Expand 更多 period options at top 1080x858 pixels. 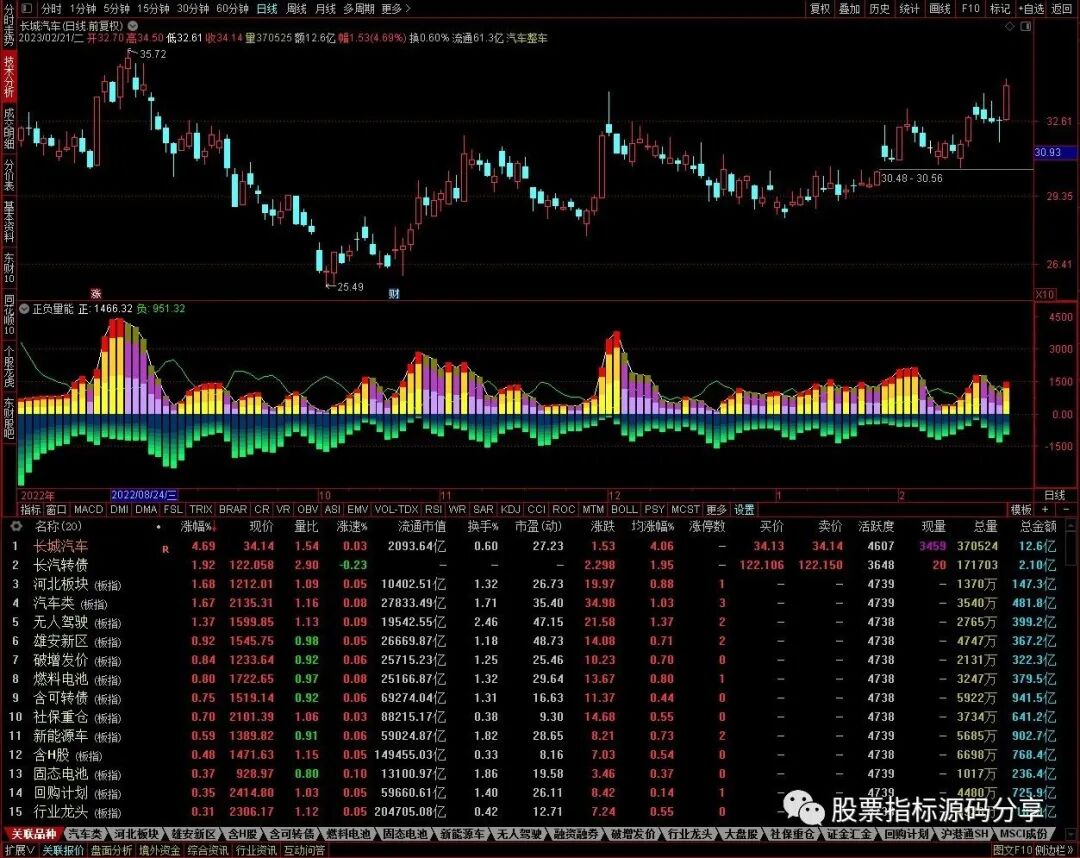[x=395, y=8]
